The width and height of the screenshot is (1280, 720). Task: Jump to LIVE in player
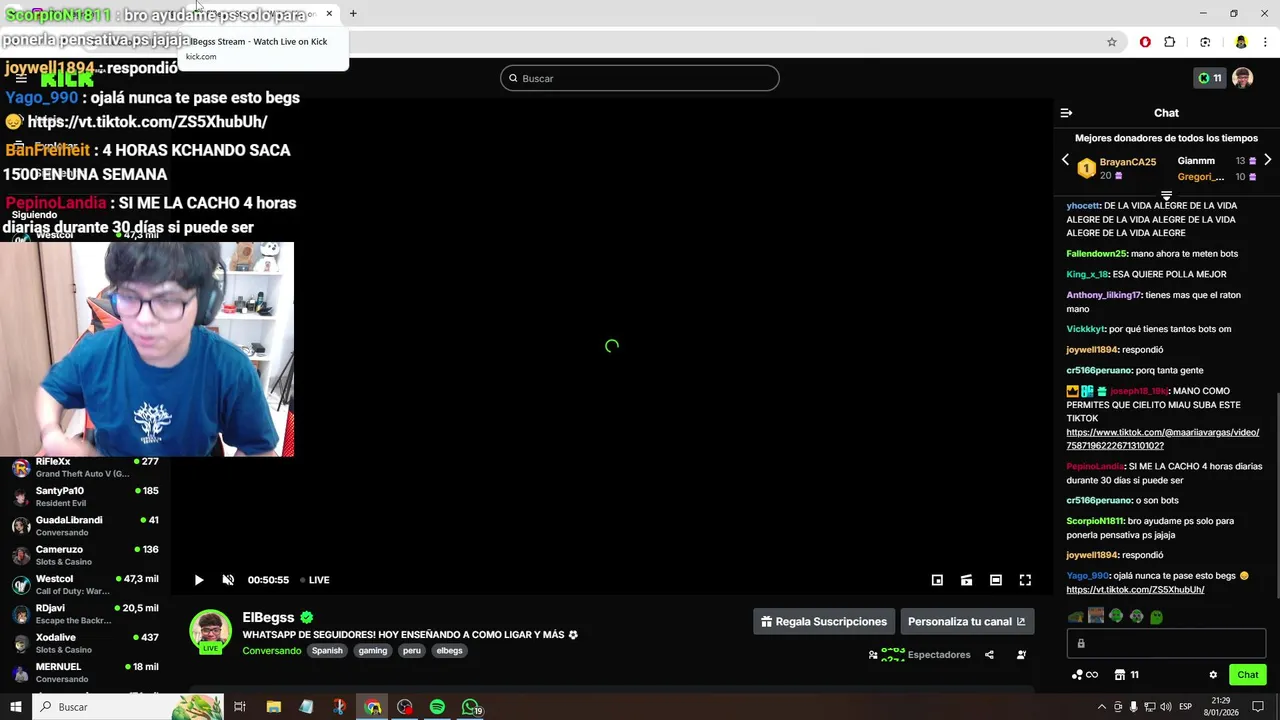click(315, 580)
